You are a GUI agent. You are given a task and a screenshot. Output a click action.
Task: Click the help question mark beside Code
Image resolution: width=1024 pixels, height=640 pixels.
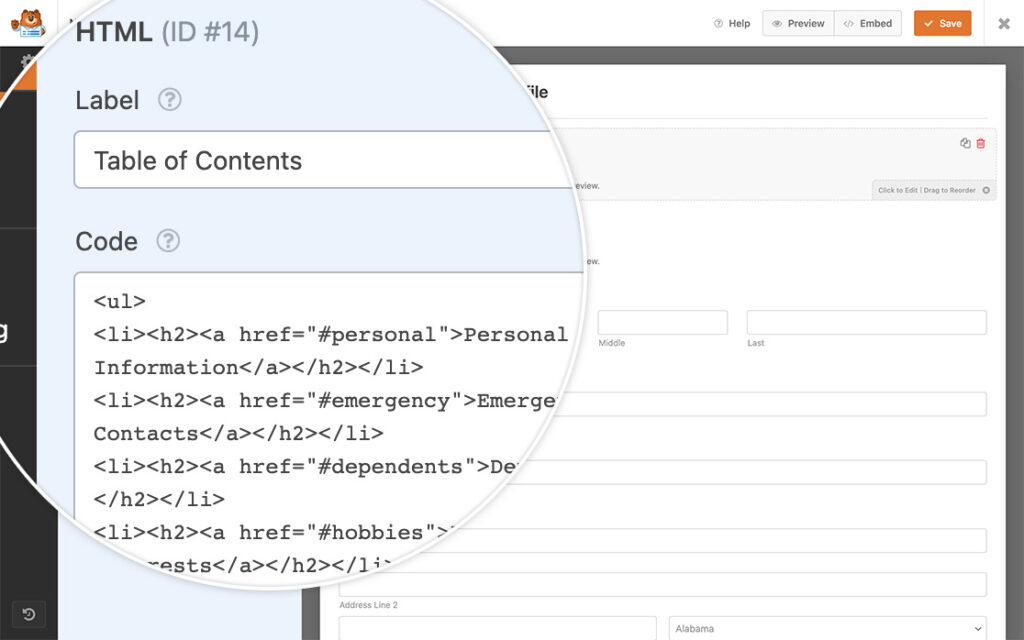[168, 241]
